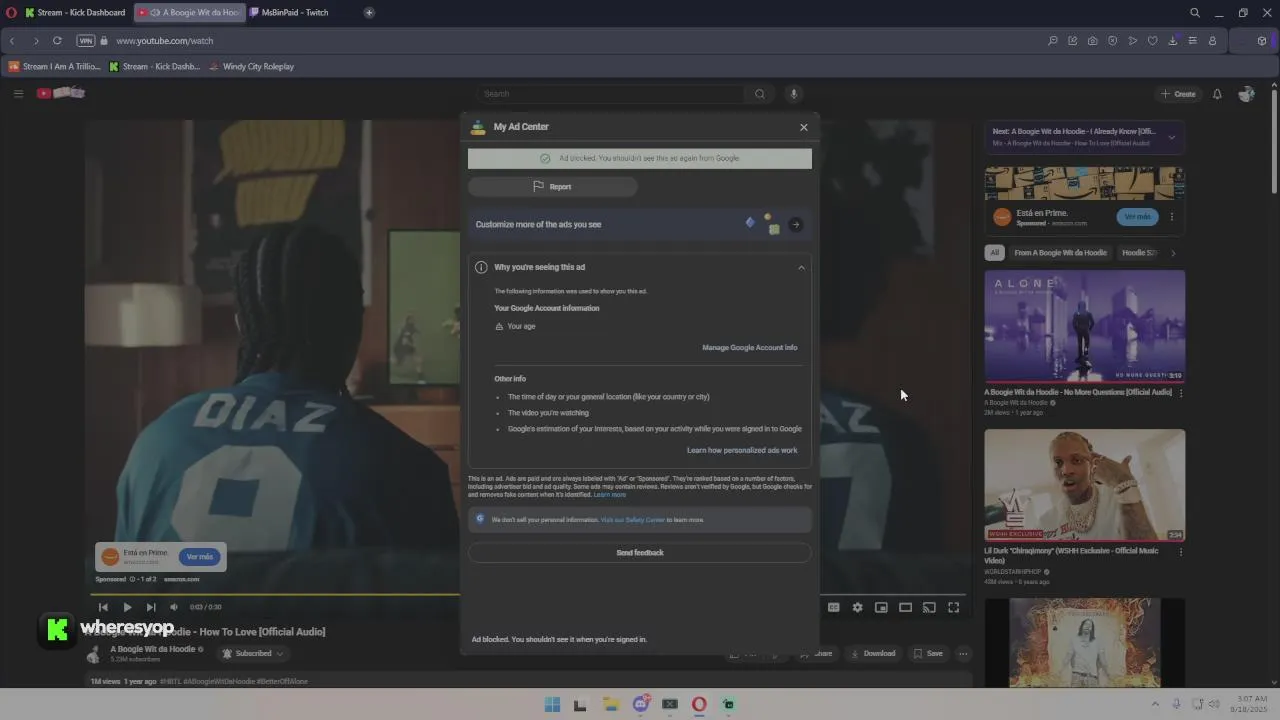1280x720 pixels.
Task: Click the Report button with flag icon
Action: (552, 186)
